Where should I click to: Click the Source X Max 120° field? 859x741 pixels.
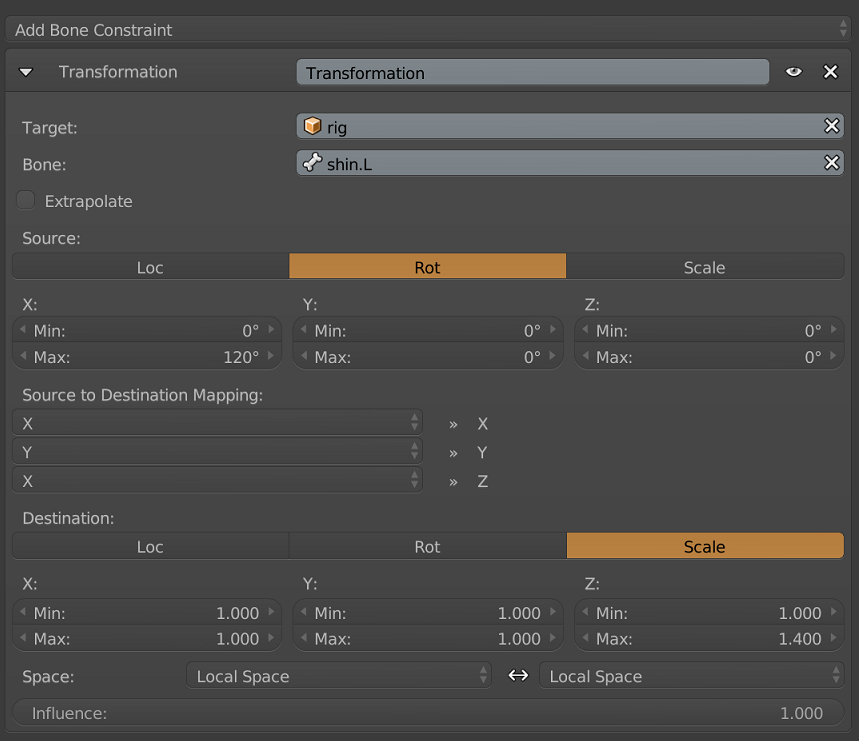(147, 357)
